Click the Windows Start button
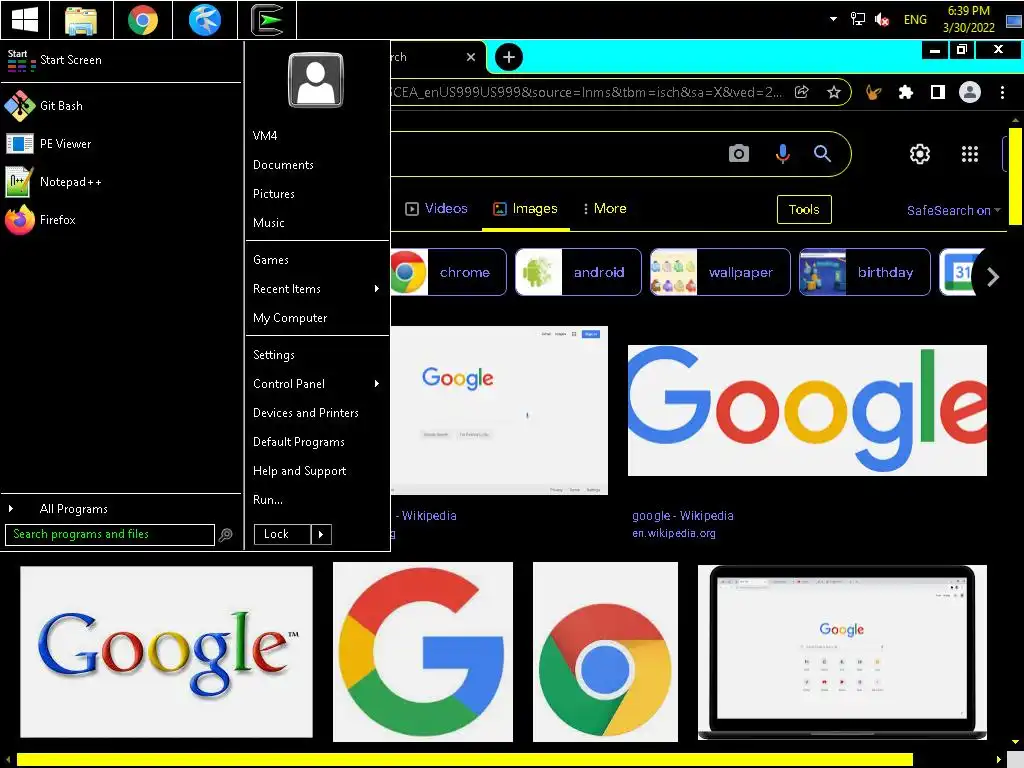Screen dimensions: 1024x768 [x=25, y=20]
